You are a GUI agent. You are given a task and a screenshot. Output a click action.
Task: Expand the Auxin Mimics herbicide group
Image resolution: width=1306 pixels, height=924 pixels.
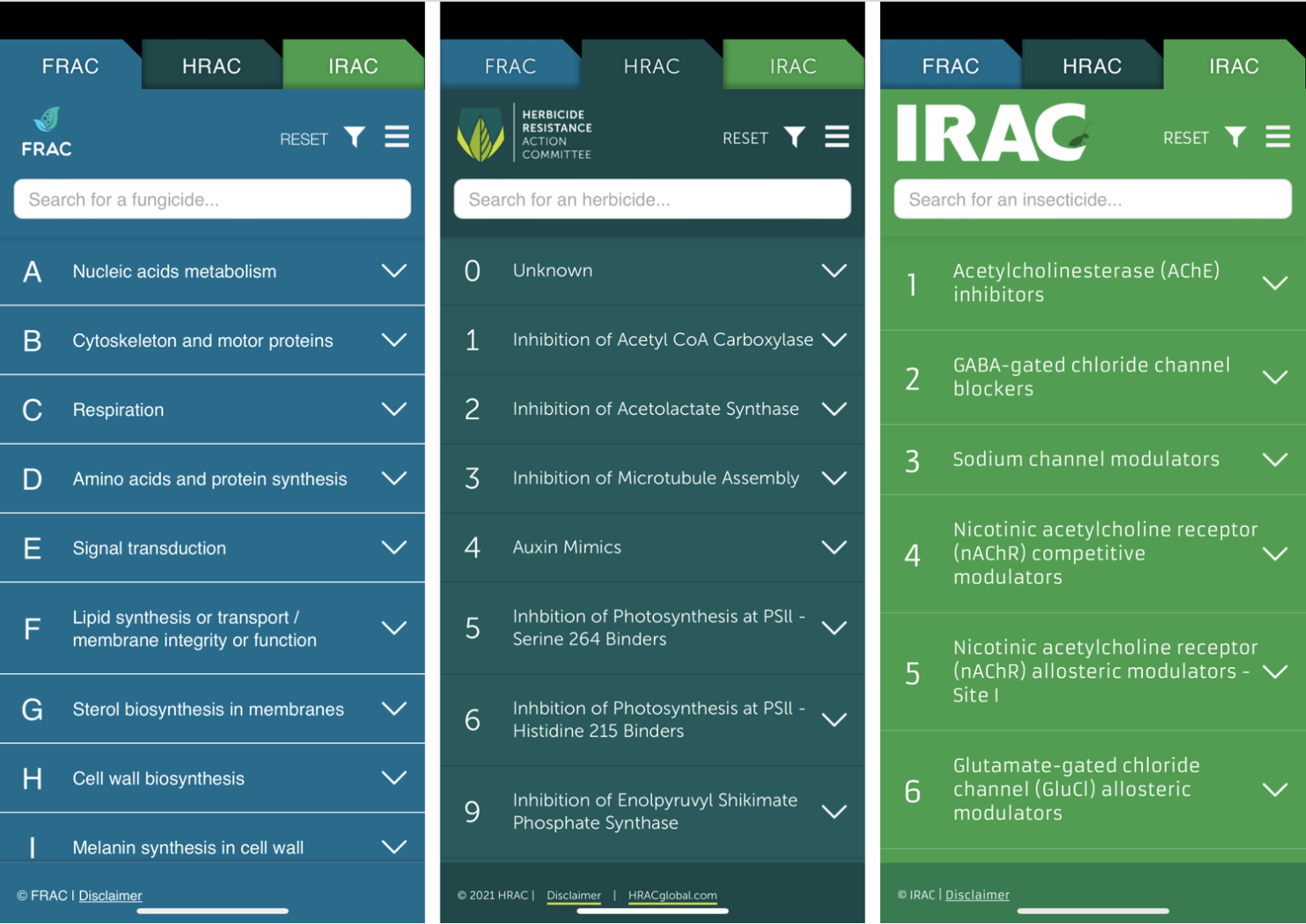834,547
